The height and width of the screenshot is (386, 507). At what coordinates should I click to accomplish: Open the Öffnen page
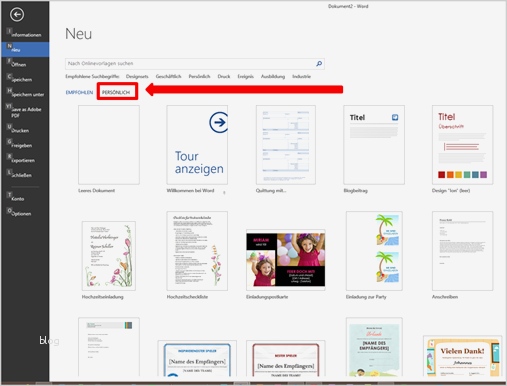tap(25, 64)
